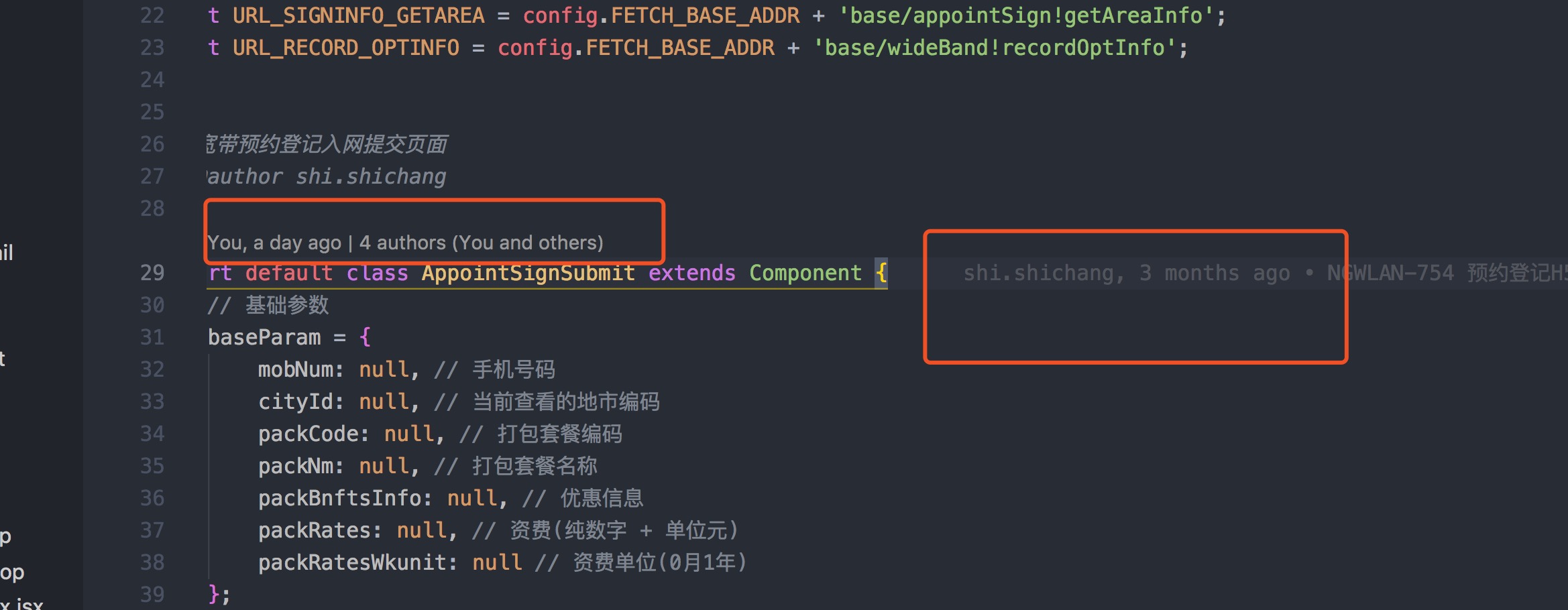Place cursor on the cityId property

point(296,402)
